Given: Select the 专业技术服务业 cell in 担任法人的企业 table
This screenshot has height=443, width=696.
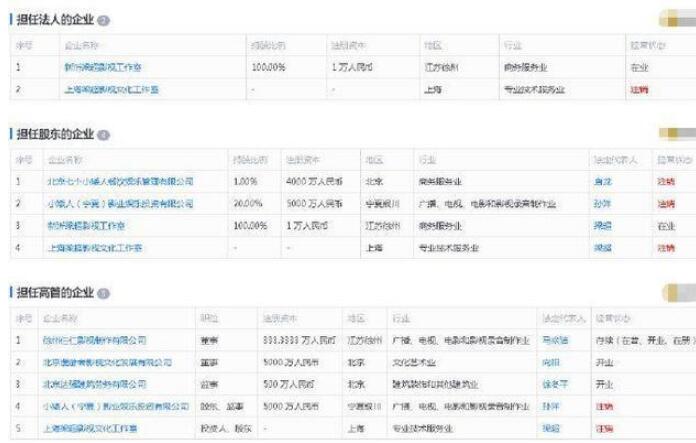Looking at the screenshot, I should (x=534, y=90).
